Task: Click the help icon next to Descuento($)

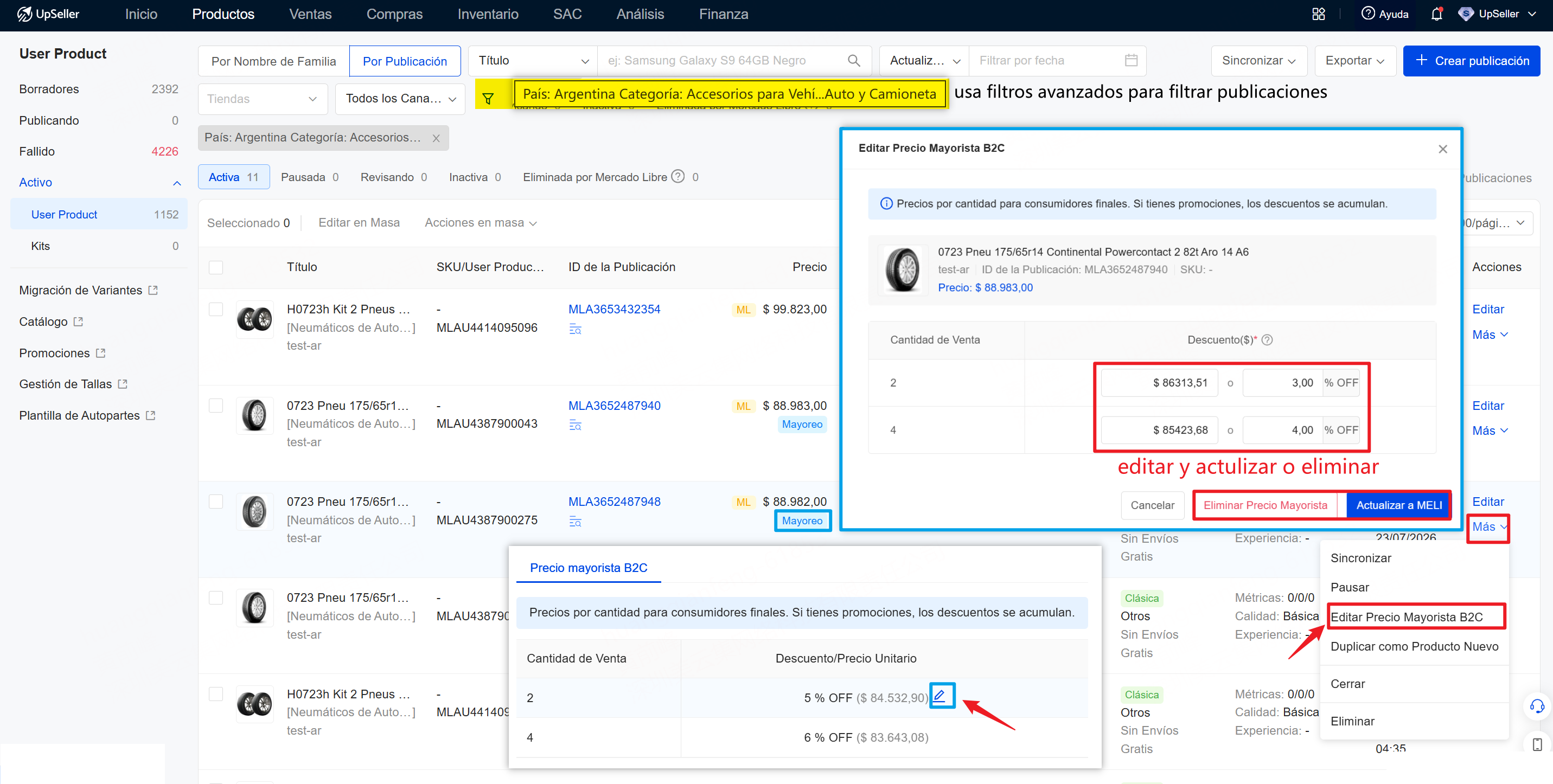Action: (1267, 340)
